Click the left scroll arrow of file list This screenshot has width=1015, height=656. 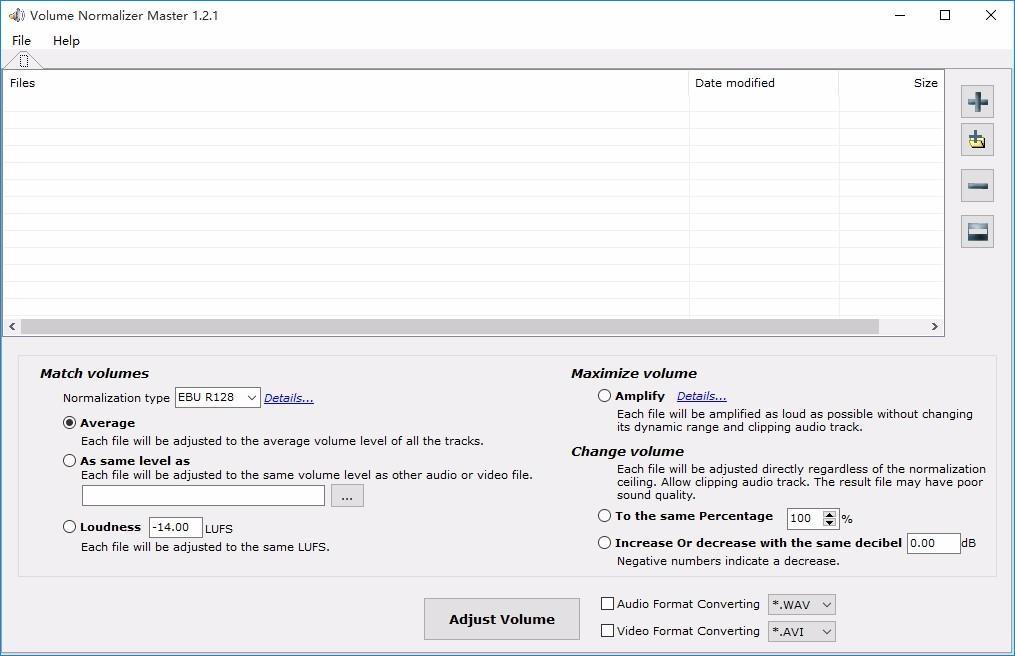[12, 326]
